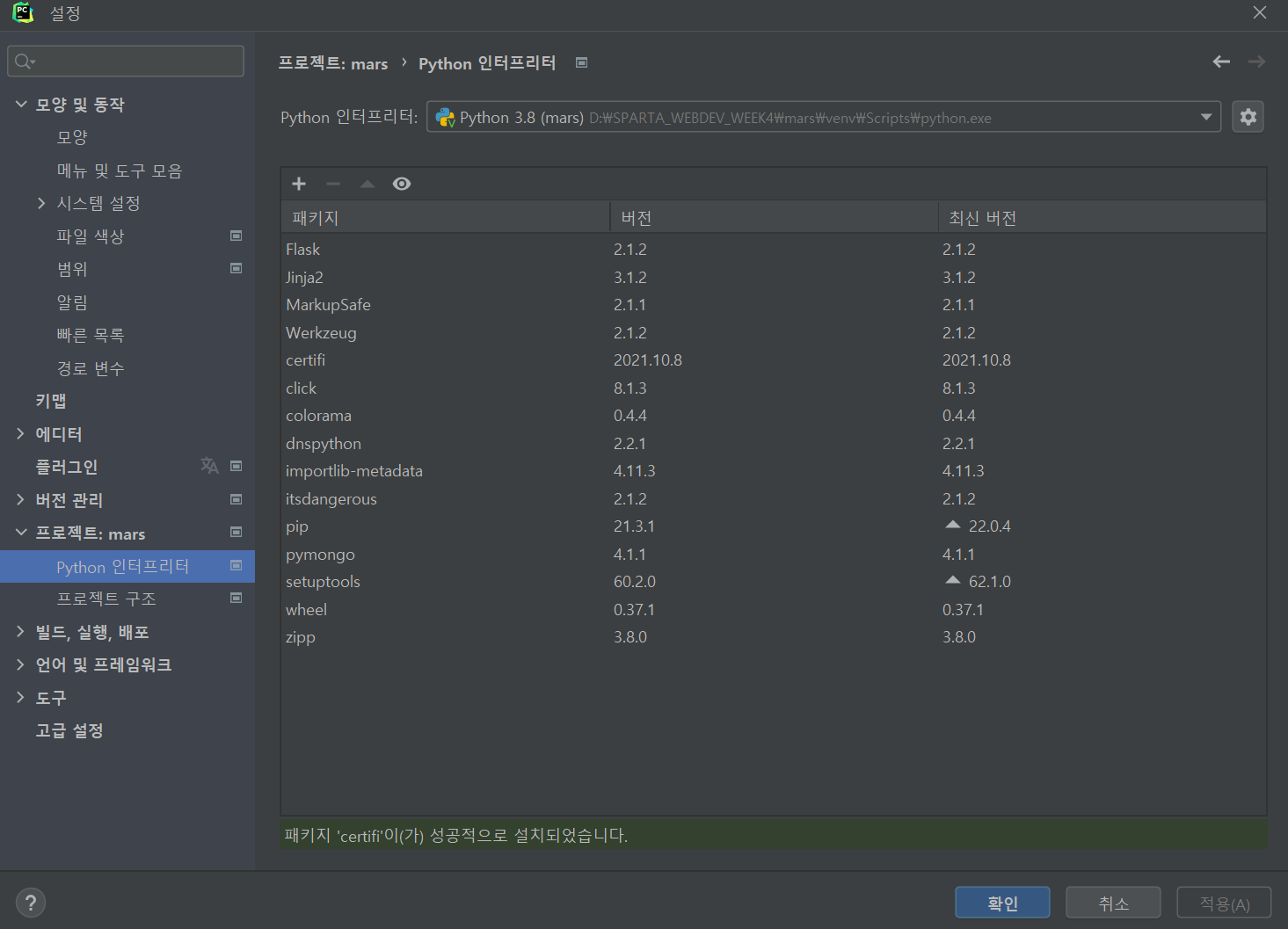
Task: Open the Python interpreter dropdown
Action: (1206, 117)
